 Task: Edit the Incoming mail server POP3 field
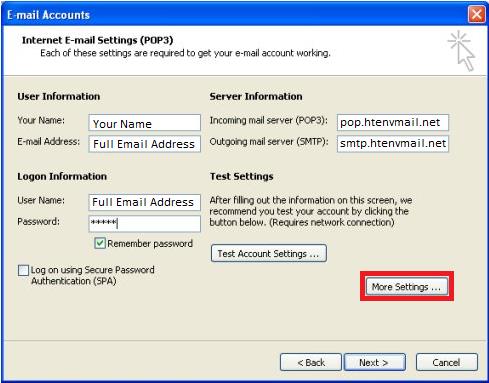(x=393, y=122)
